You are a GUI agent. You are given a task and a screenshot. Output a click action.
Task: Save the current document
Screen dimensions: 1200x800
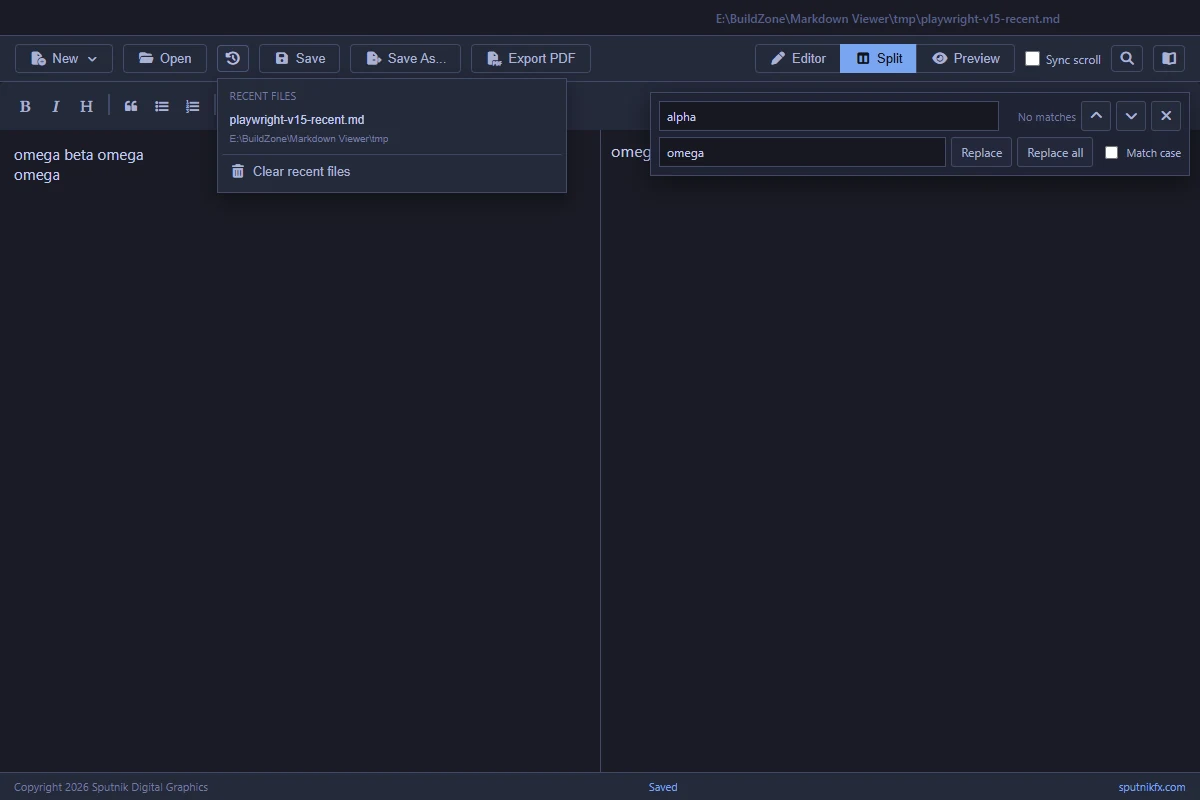pyautogui.click(x=300, y=58)
